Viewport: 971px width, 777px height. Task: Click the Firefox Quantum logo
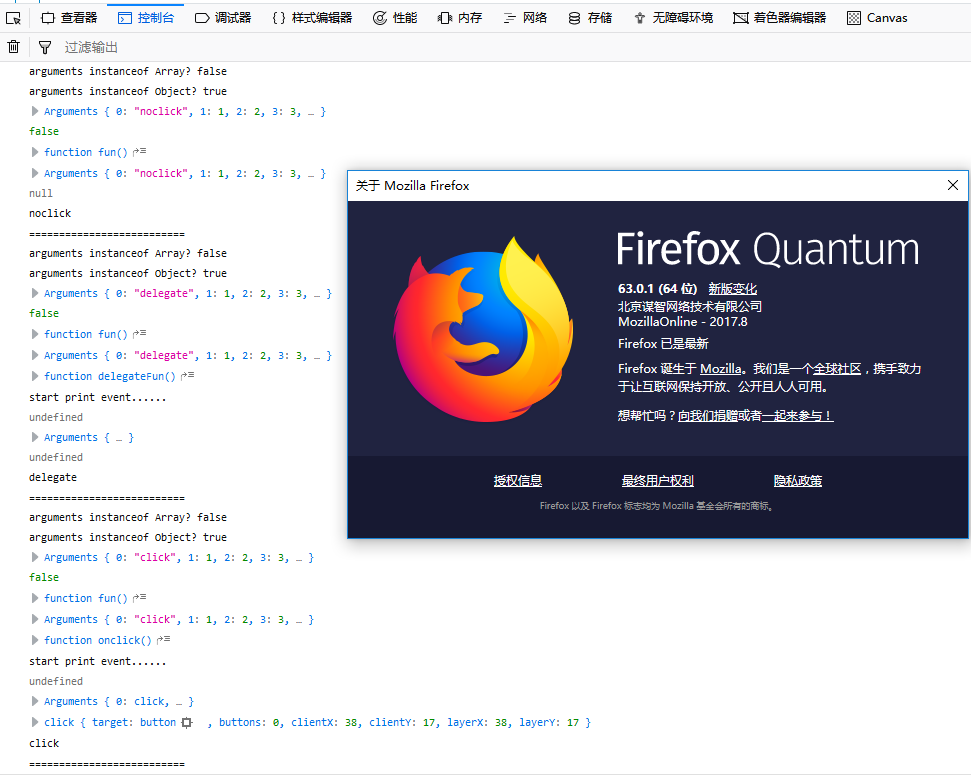tap(483, 329)
